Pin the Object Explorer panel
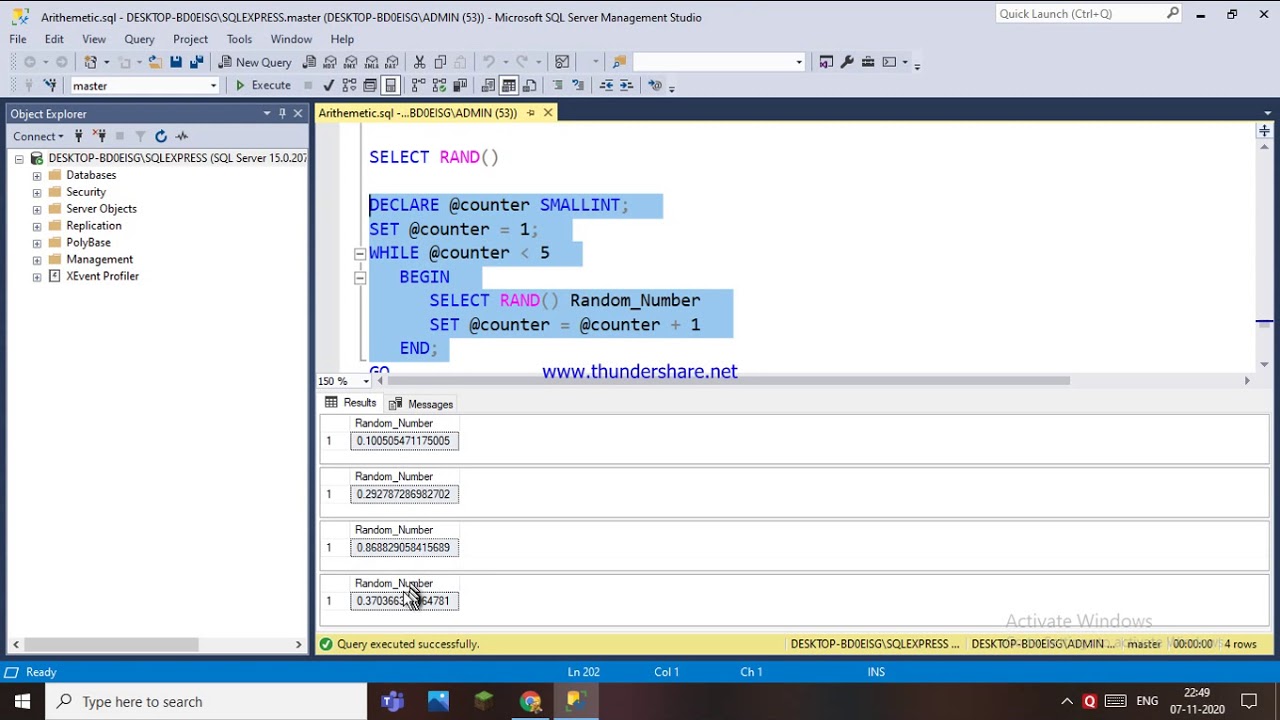This screenshot has height=720, width=1280. point(282,113)
